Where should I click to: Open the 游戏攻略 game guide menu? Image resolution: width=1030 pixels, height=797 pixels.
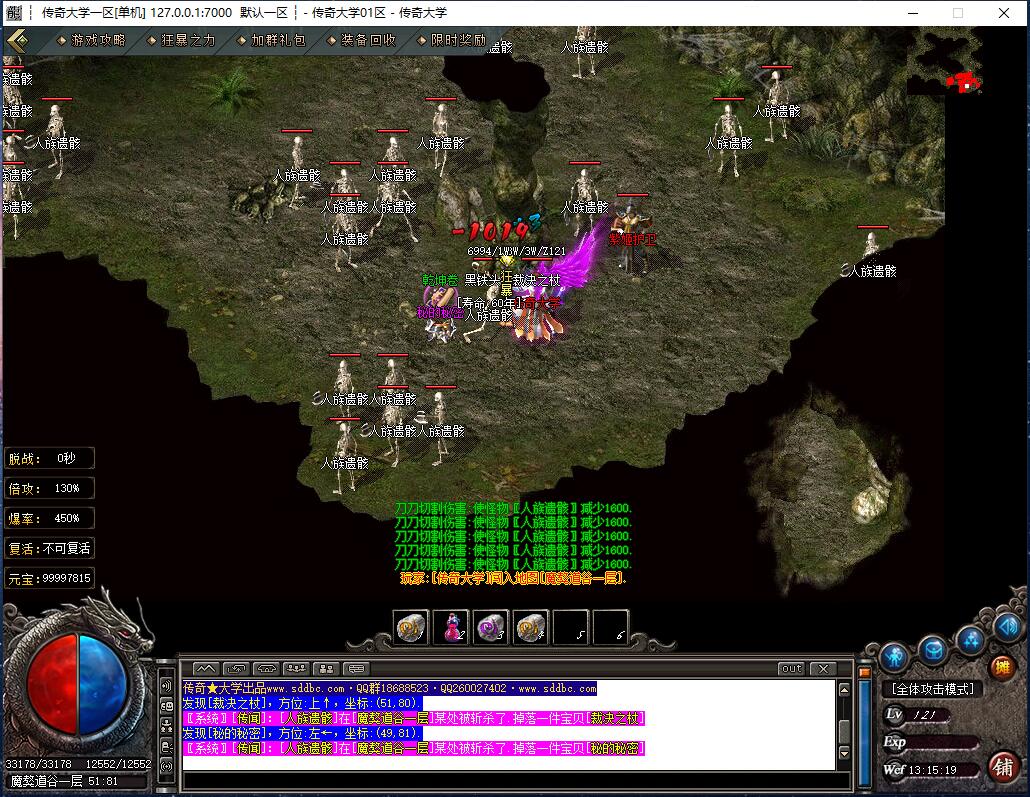tap(92, 41)
